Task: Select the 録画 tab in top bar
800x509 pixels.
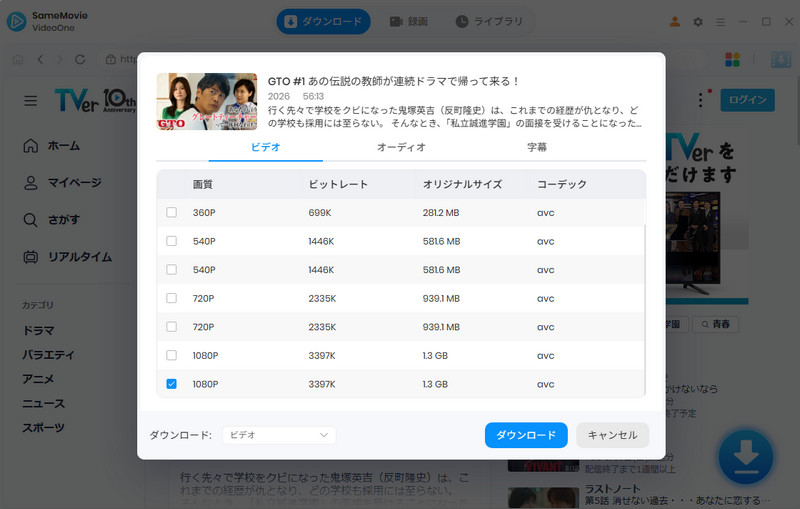Action: pyautogui.click(x=409, y=21)
